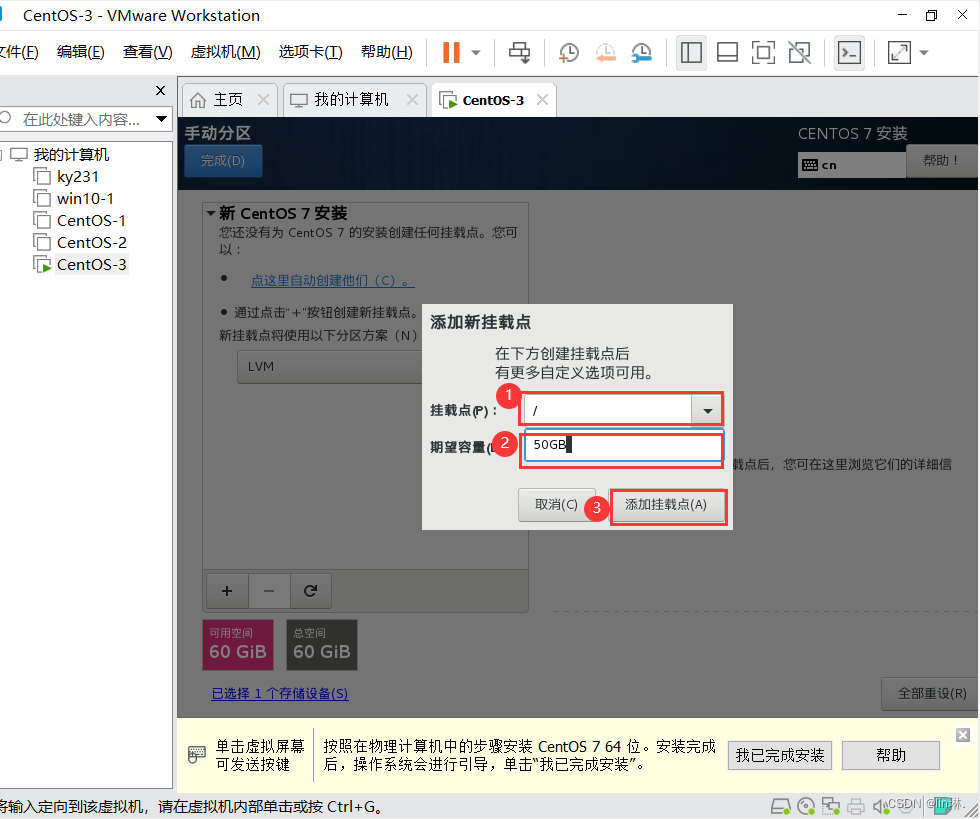Viewport: 980px width, 819px height.
Task: Open the stretch display dropdown arrow
Action: click(x=924, y=53)
